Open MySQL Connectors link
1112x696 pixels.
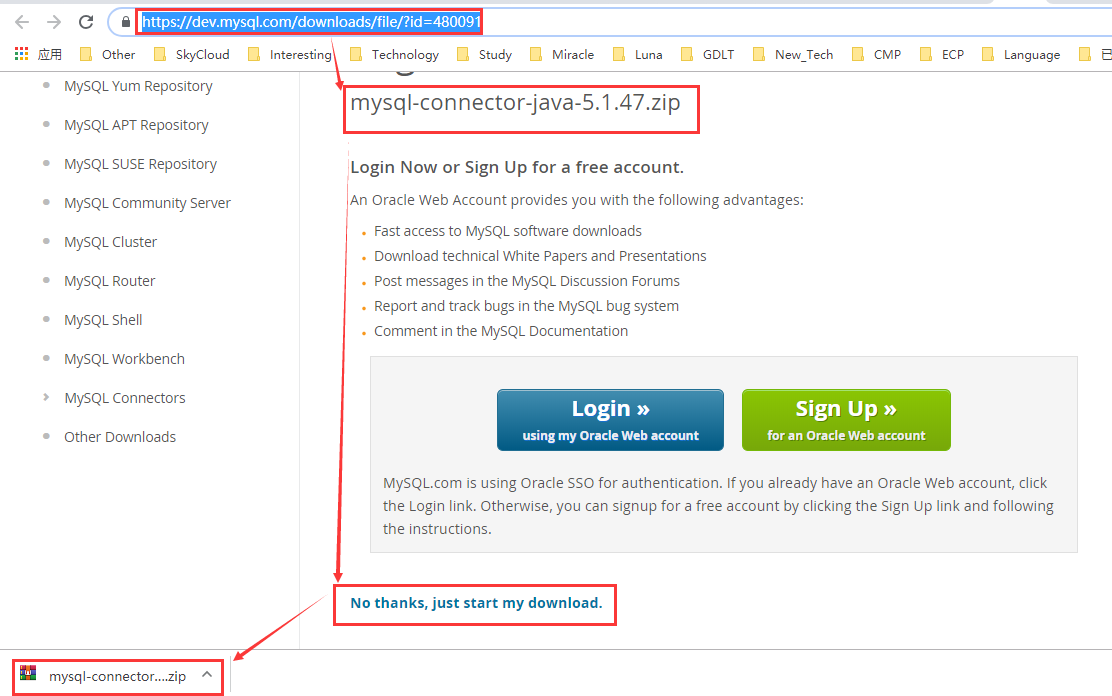pos(125,398)
